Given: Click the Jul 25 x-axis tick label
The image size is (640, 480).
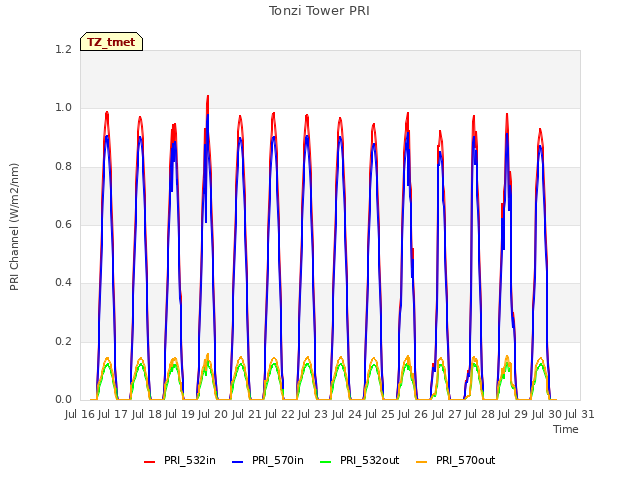Looking at the screenshot, I should pos(380,415).
